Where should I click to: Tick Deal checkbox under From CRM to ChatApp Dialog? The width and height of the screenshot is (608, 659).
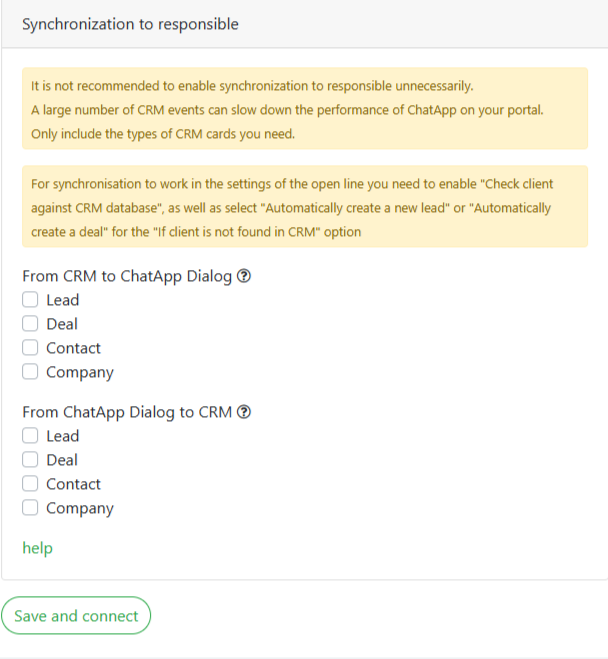[31, 324]
